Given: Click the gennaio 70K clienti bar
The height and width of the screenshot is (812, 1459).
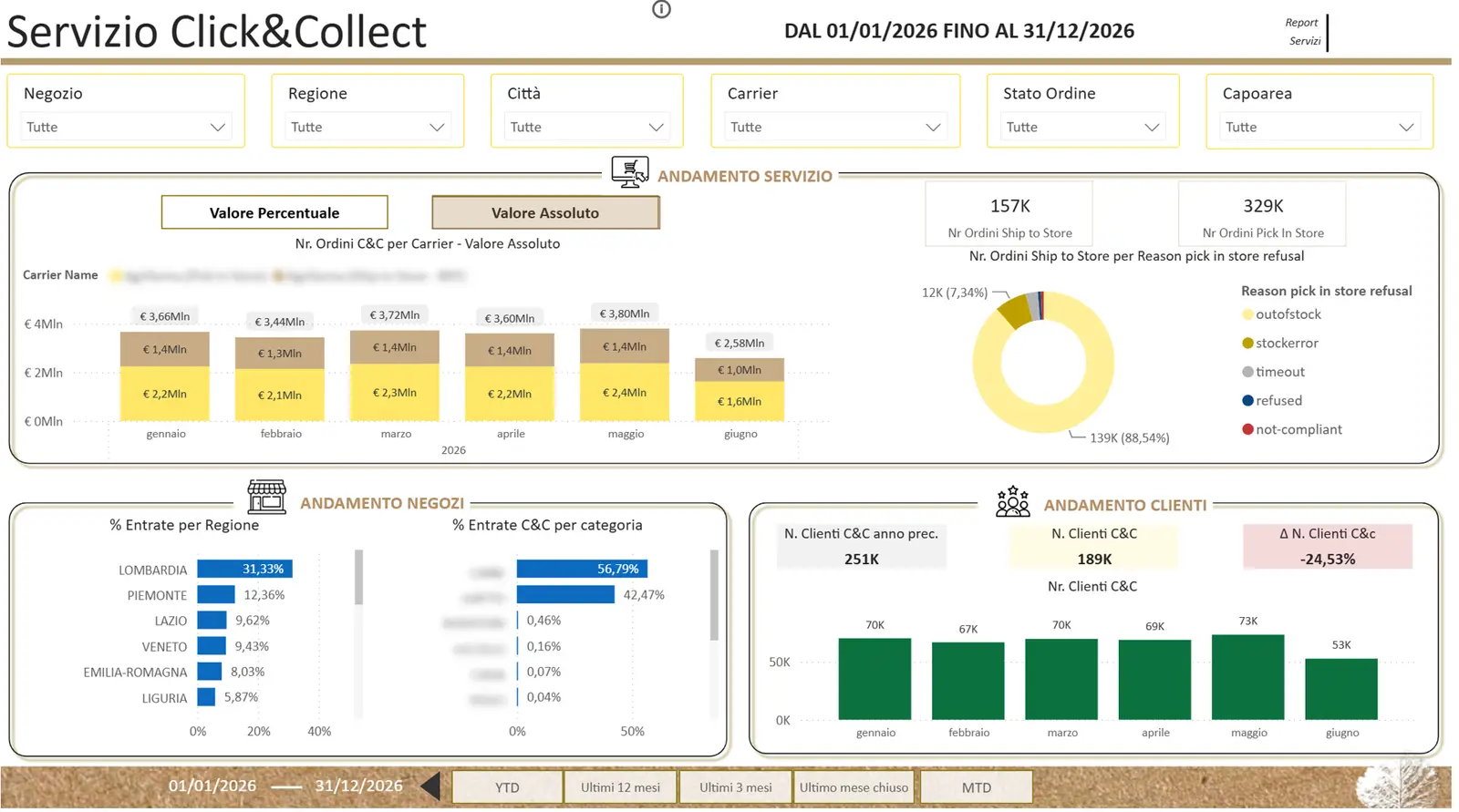Looking at the screenshot, I should 874,679.
